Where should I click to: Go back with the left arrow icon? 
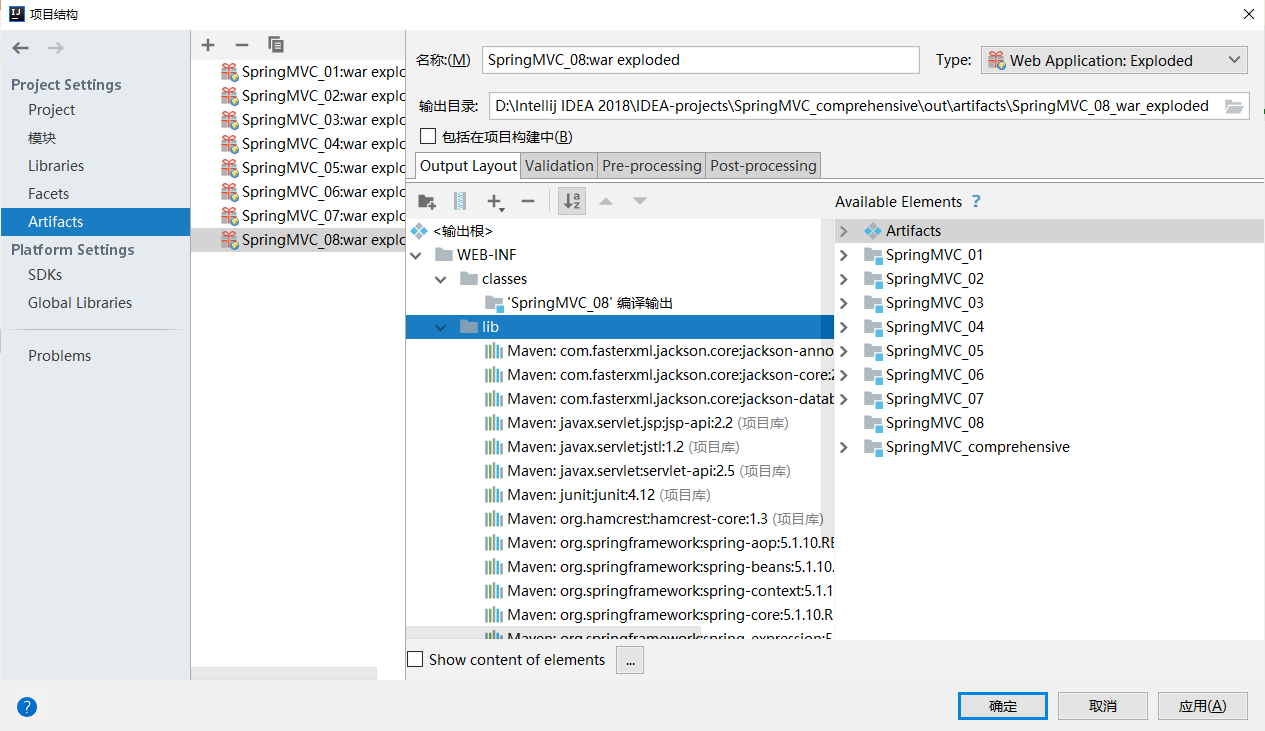(21, 48)
